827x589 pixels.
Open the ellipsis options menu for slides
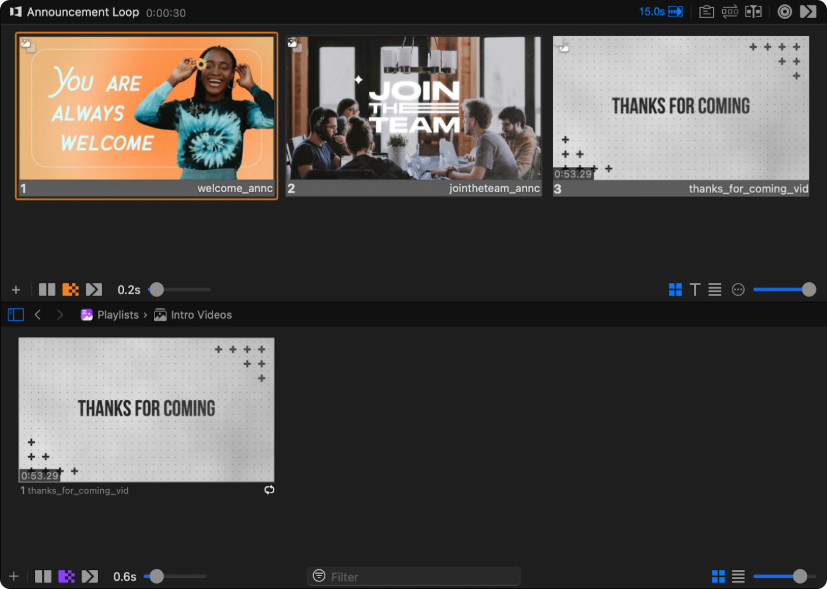(739, 290)
